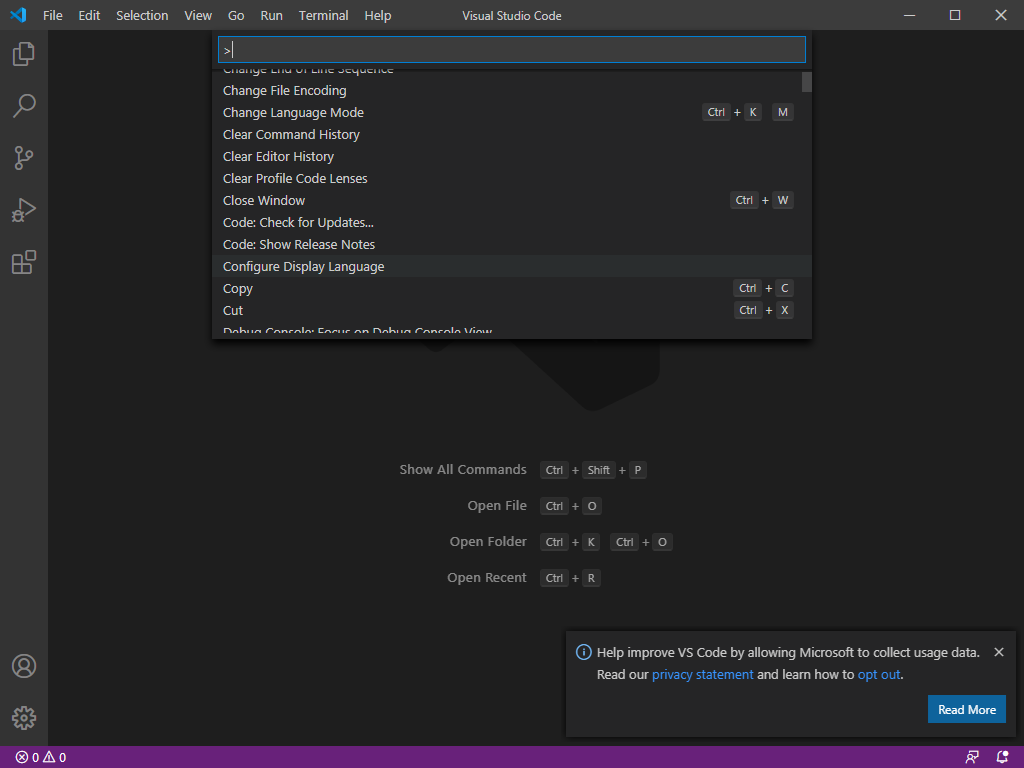Click the errors count status bar item
This screenshot has width=1024, height=768.
click(x=27, y=758)
